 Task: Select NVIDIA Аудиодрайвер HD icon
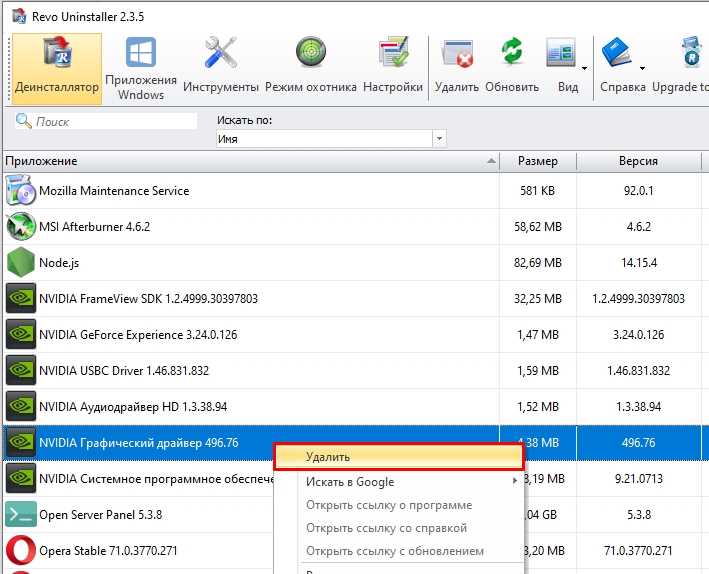[x=21, y=406]
